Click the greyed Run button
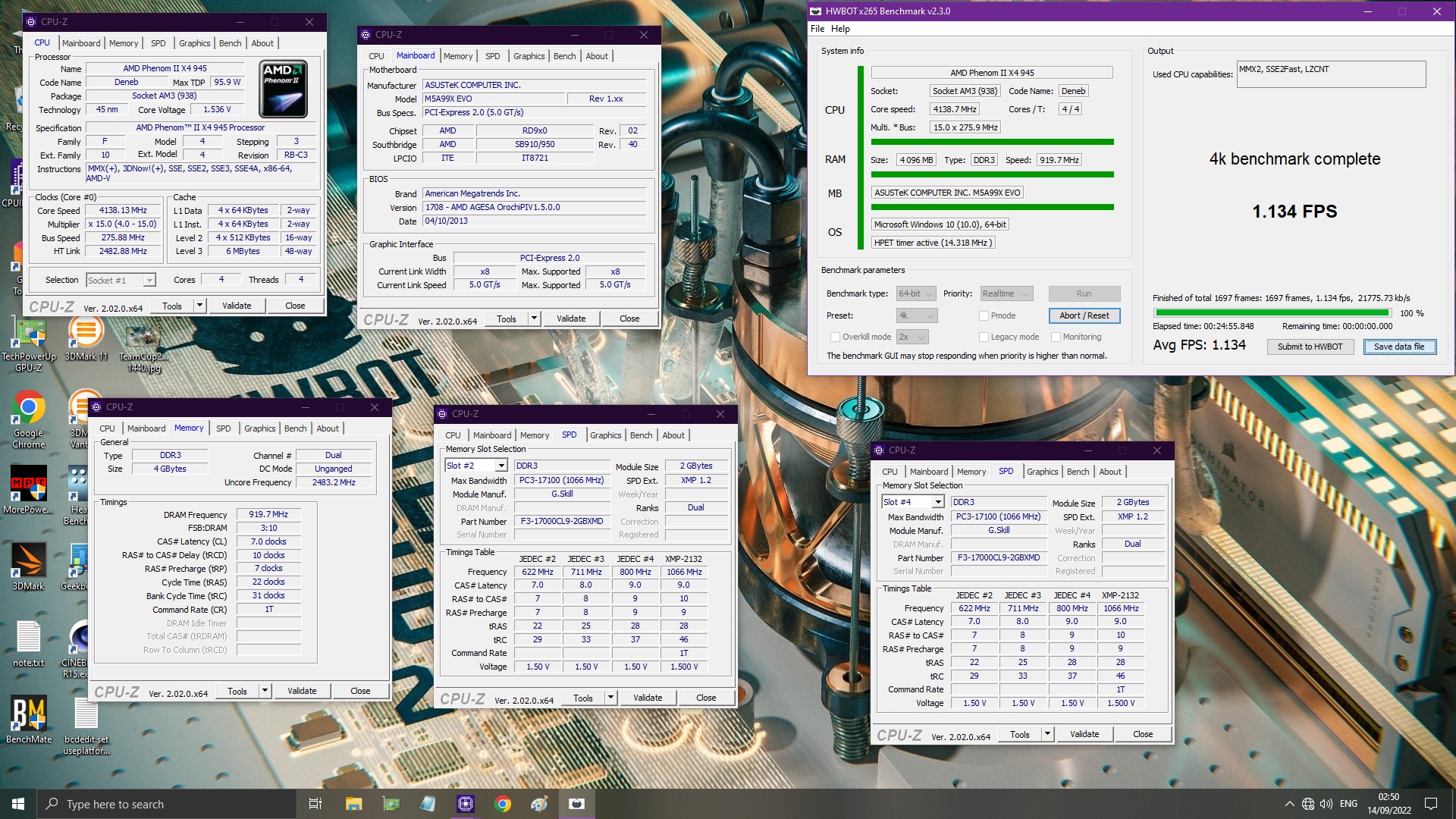Screen dimensions: 1456x819 pyautogui.click(x=1084, y=293)
